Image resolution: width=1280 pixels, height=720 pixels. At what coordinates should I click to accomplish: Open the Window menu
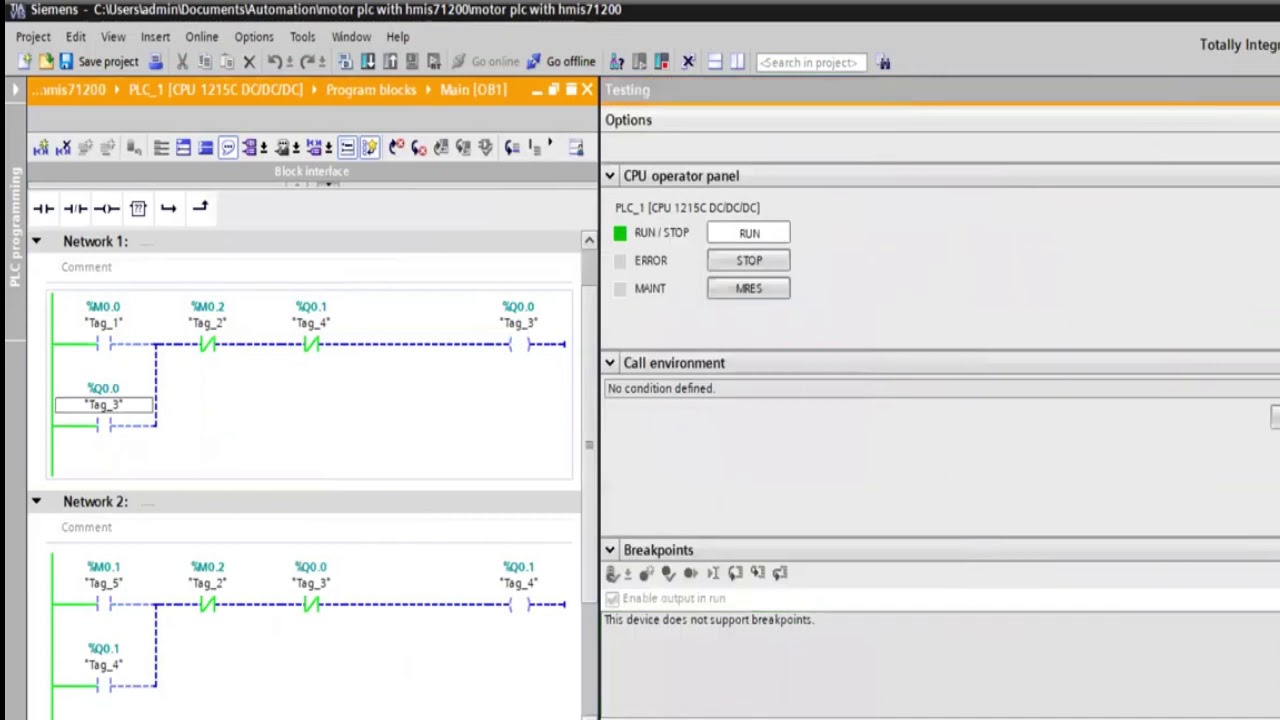coord(351,37)
